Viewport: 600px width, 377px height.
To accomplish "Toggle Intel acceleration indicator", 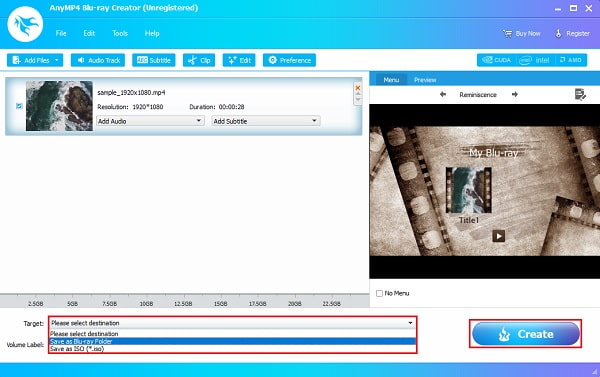I will (534, 60).
